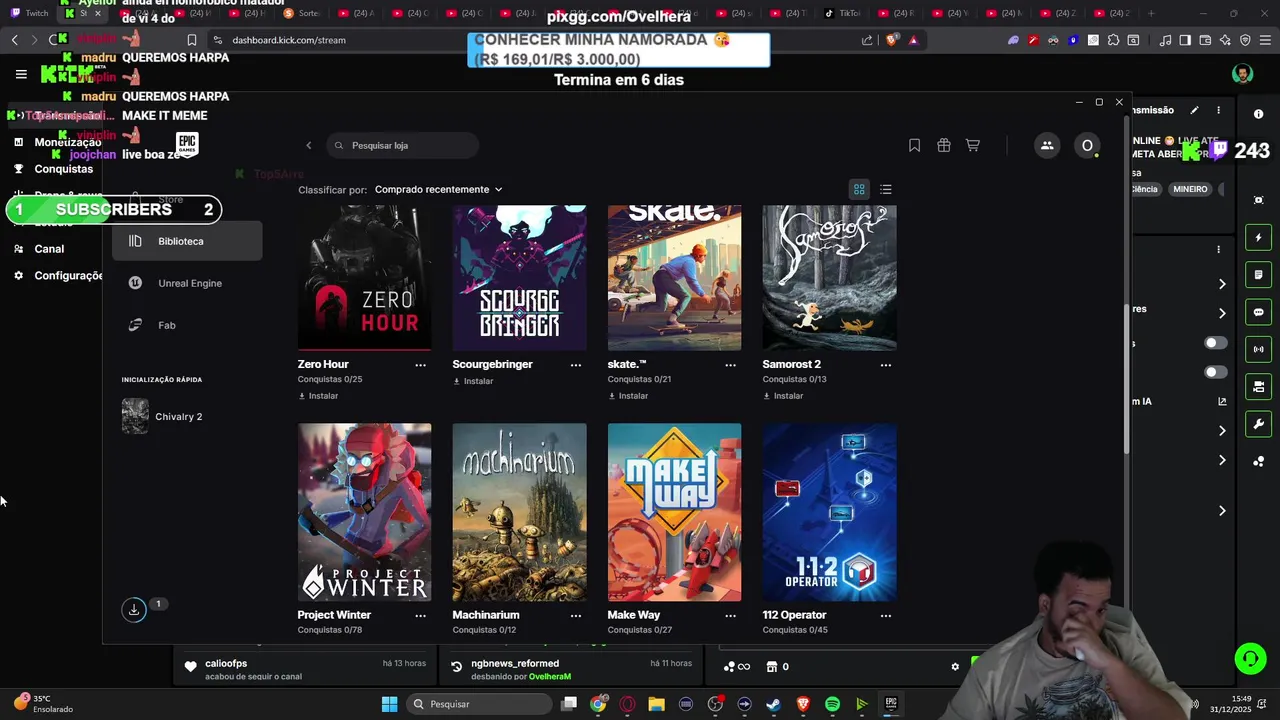The image size is (1280, 720).
Task: Go back with the Epic launcher arrow
Action: (x=309, y=145)
